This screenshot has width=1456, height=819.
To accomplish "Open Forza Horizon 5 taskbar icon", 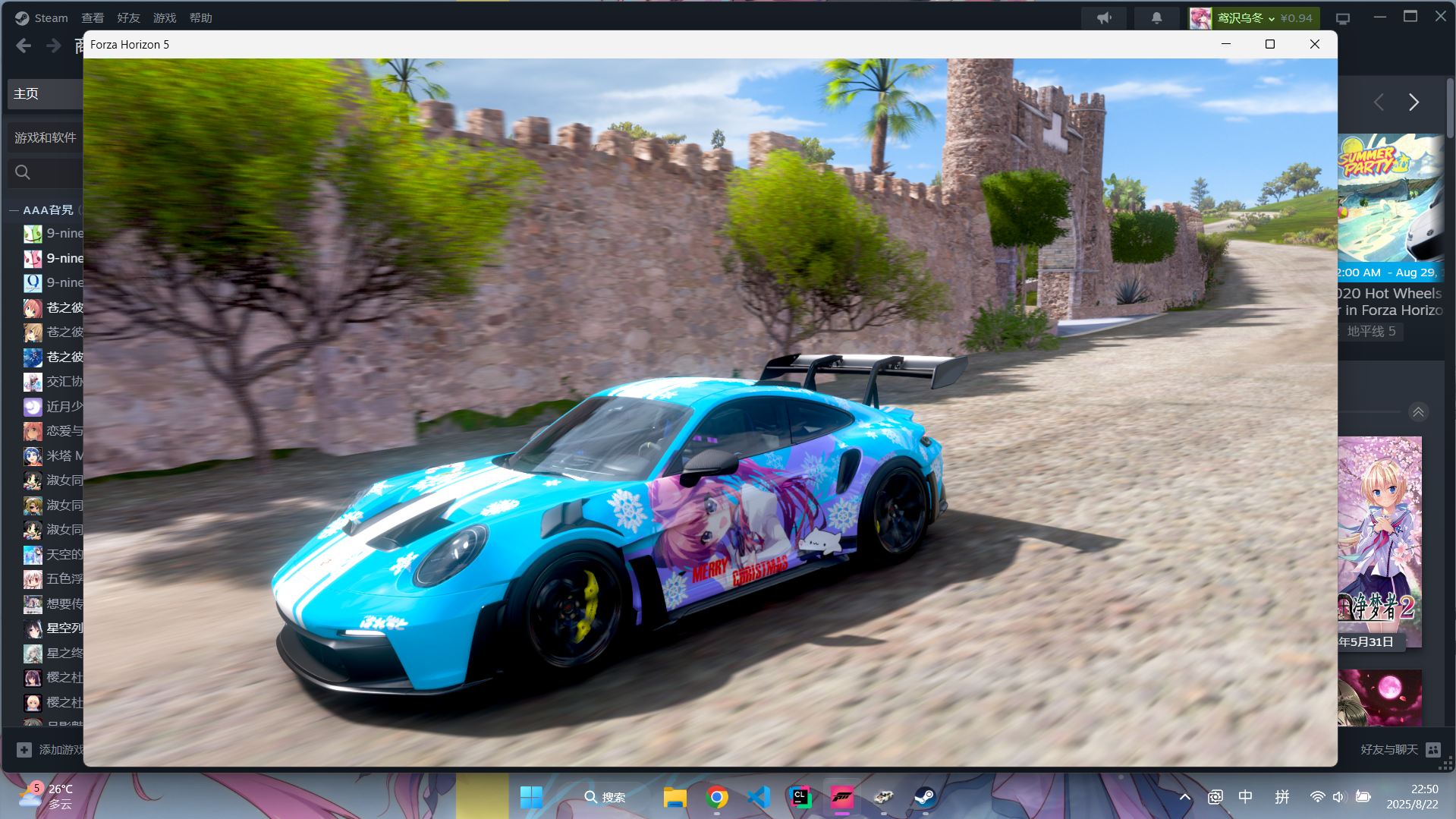I will 842,797.
